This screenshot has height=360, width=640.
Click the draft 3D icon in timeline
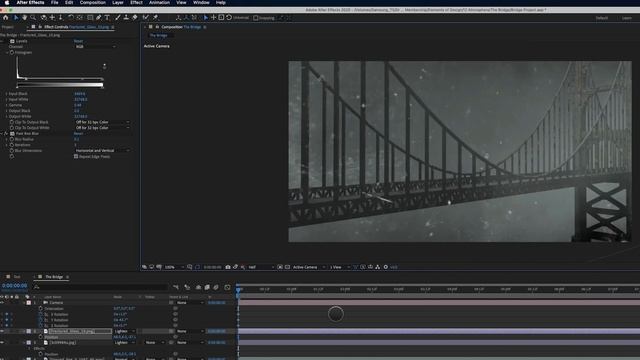coord(187,287)
